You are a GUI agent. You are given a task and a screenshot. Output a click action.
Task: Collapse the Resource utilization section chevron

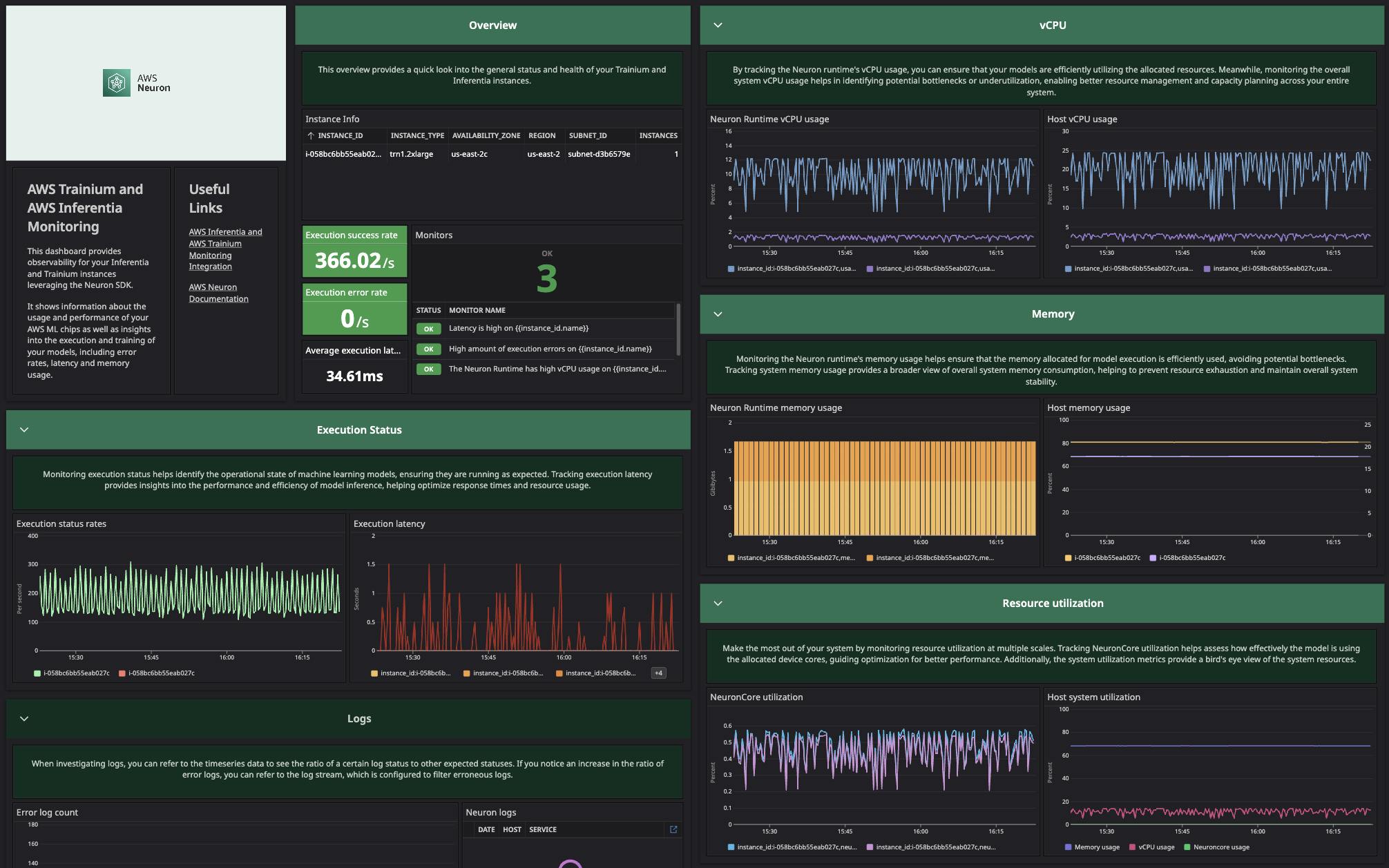(718, 603)
